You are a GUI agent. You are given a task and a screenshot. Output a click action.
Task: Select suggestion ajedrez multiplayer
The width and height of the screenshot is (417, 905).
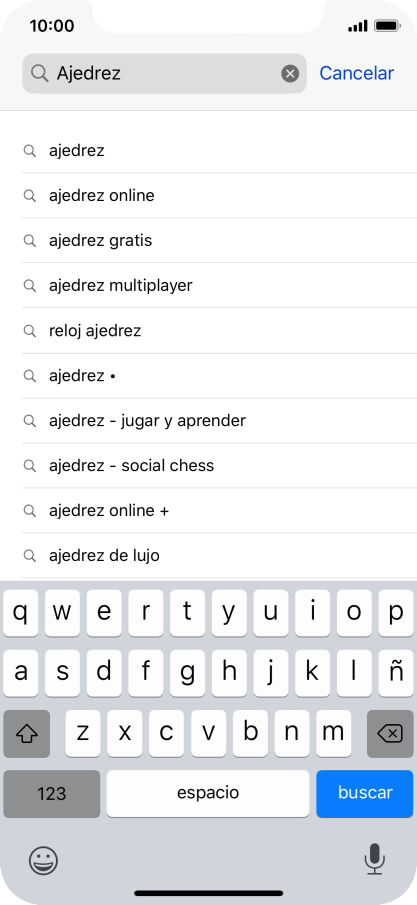[x=219, y=286]
